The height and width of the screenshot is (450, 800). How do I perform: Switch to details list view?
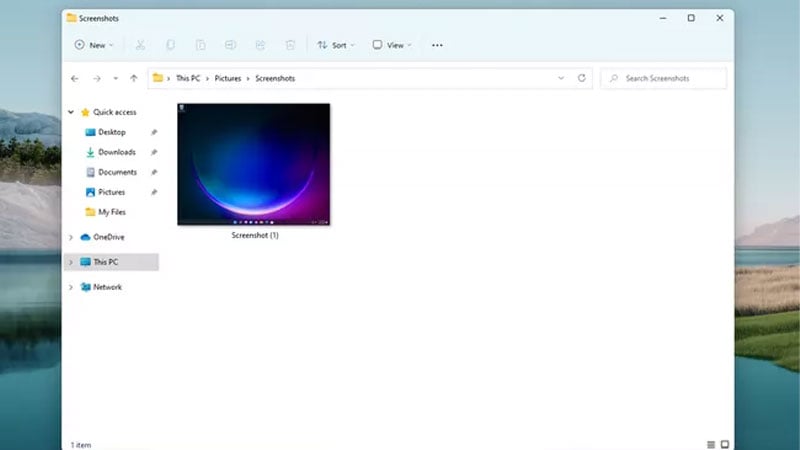pos(711,445)
